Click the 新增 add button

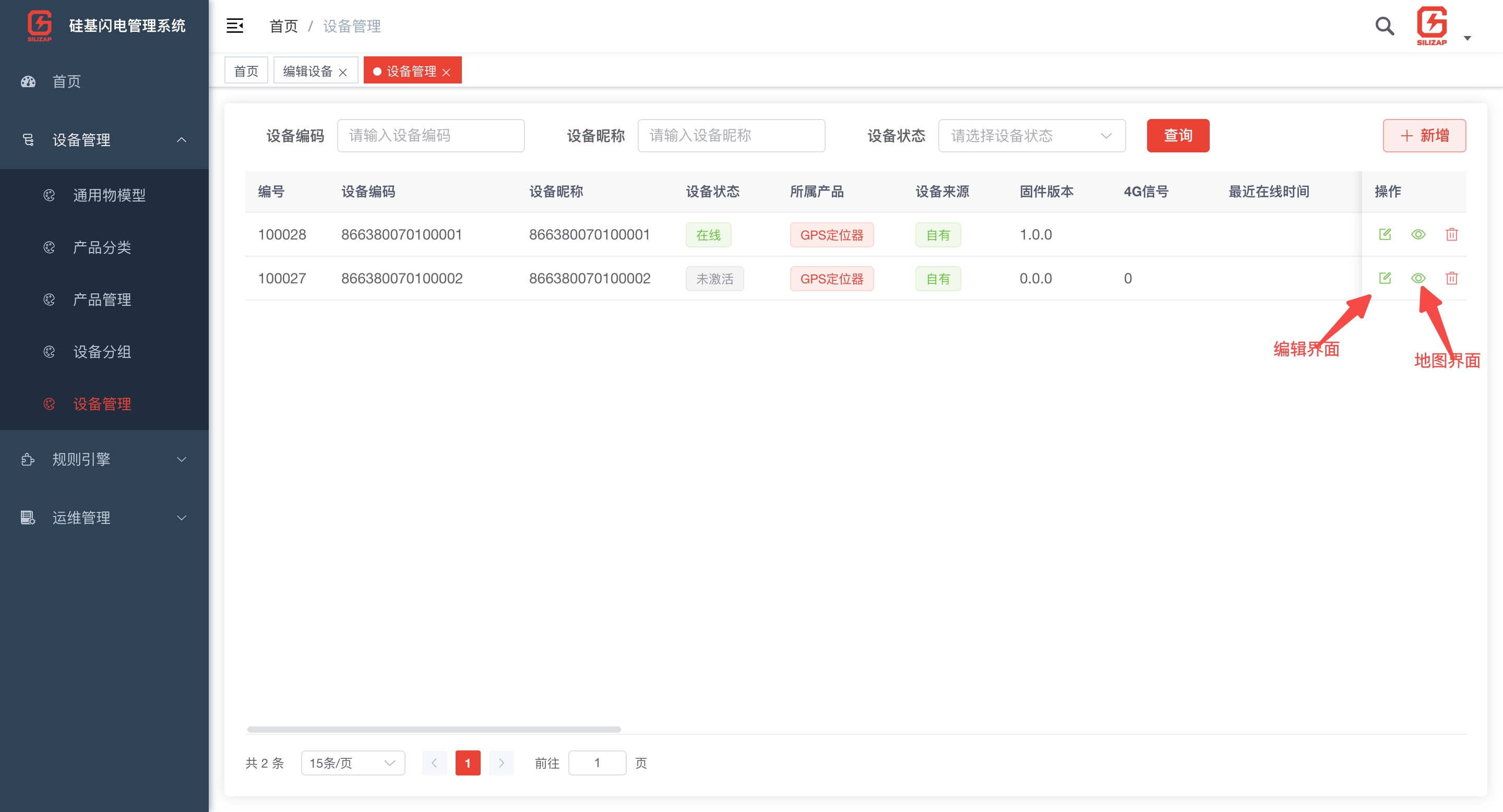(1424, 135)
